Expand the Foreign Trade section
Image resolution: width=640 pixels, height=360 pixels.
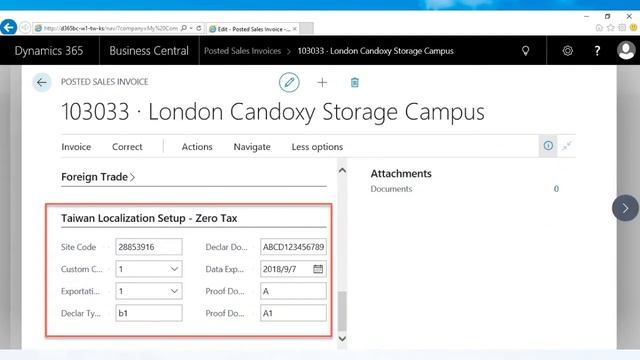98,177
